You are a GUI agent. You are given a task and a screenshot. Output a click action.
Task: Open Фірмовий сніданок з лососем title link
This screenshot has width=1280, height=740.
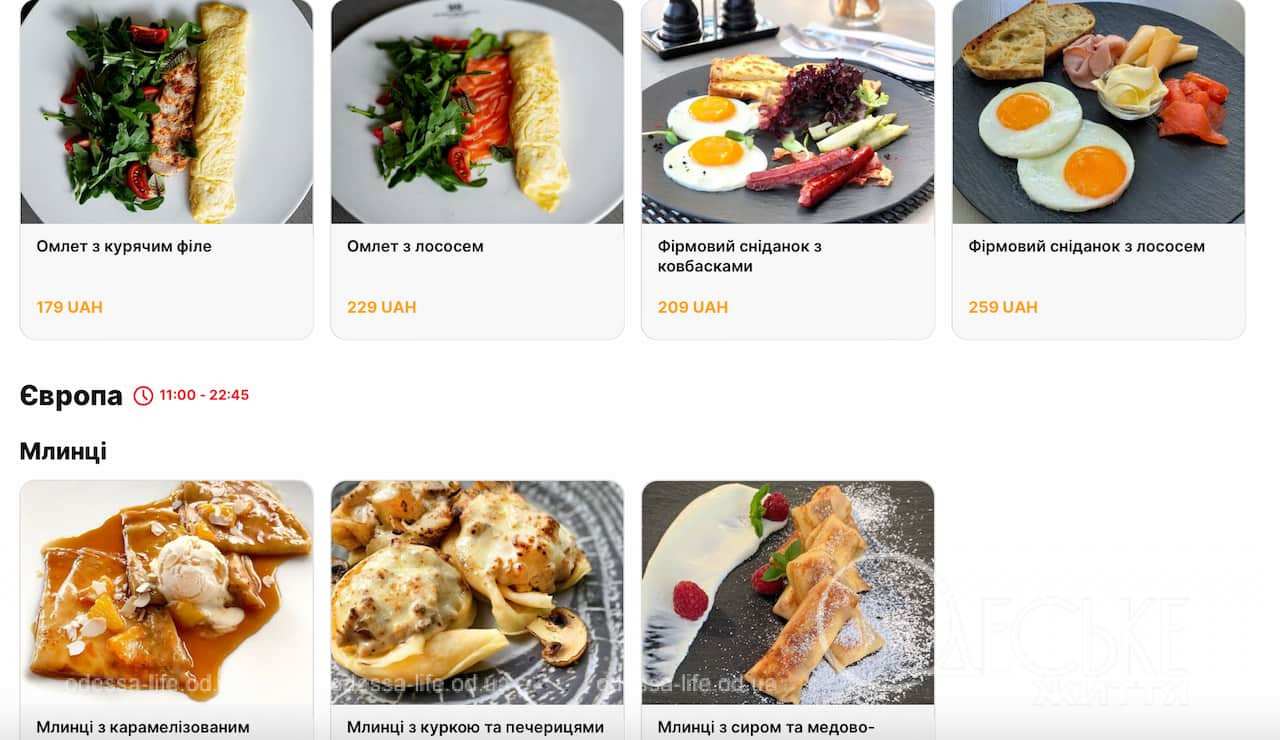[1086, 246]
